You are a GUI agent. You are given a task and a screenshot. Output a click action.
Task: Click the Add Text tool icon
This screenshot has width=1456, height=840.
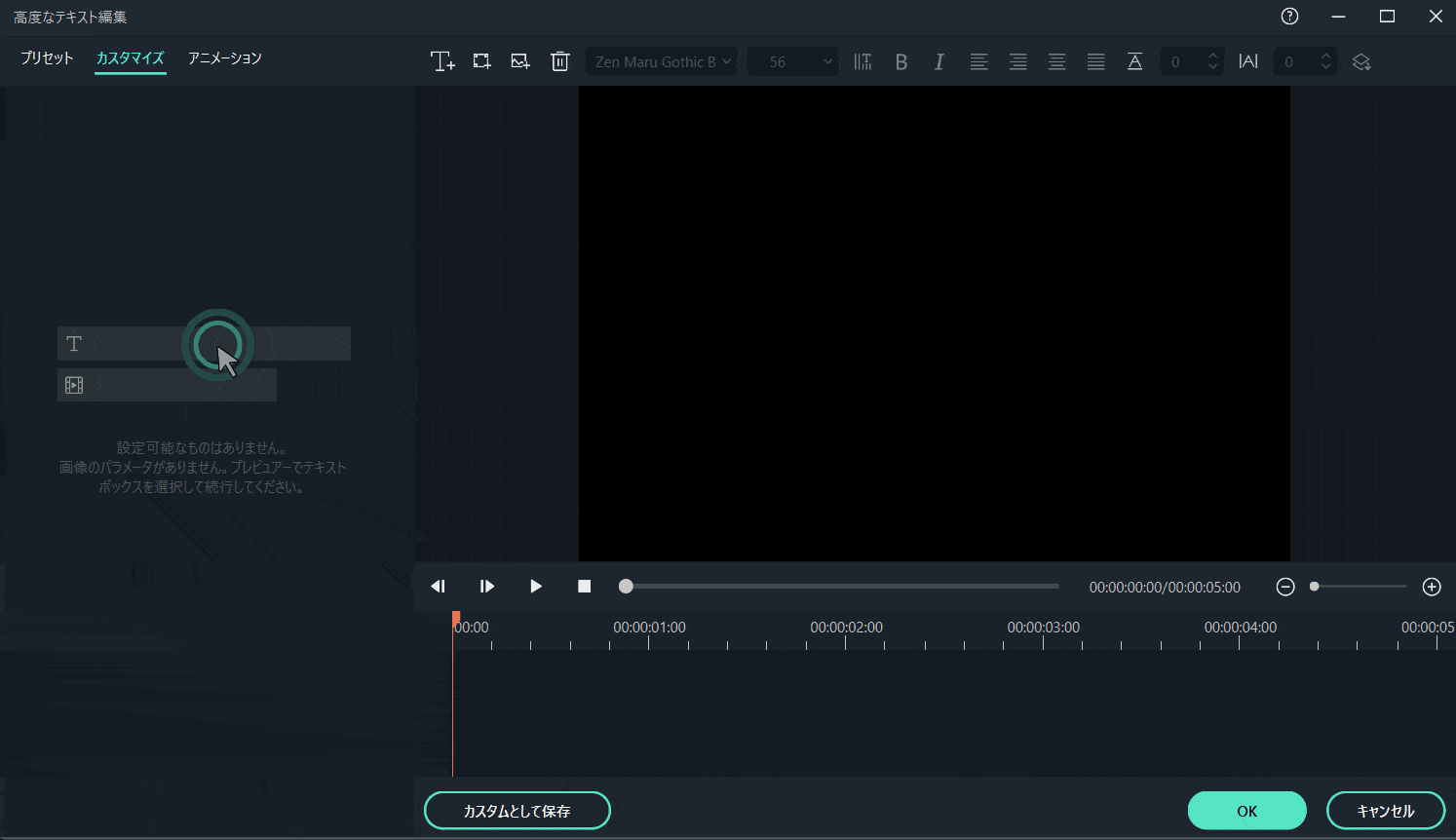tap(442, 61)
